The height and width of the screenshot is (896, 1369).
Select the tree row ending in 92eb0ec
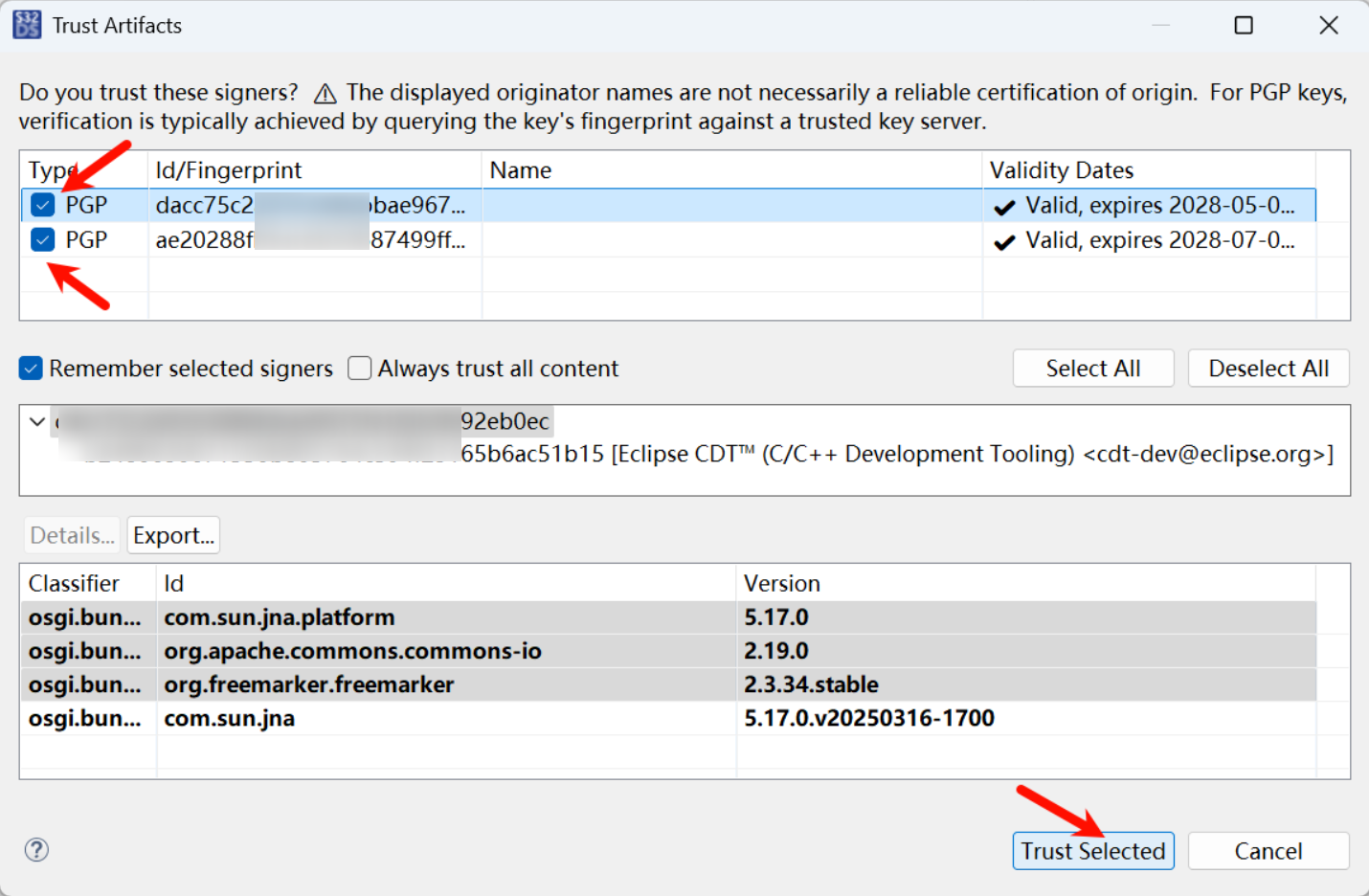point(304,421)
